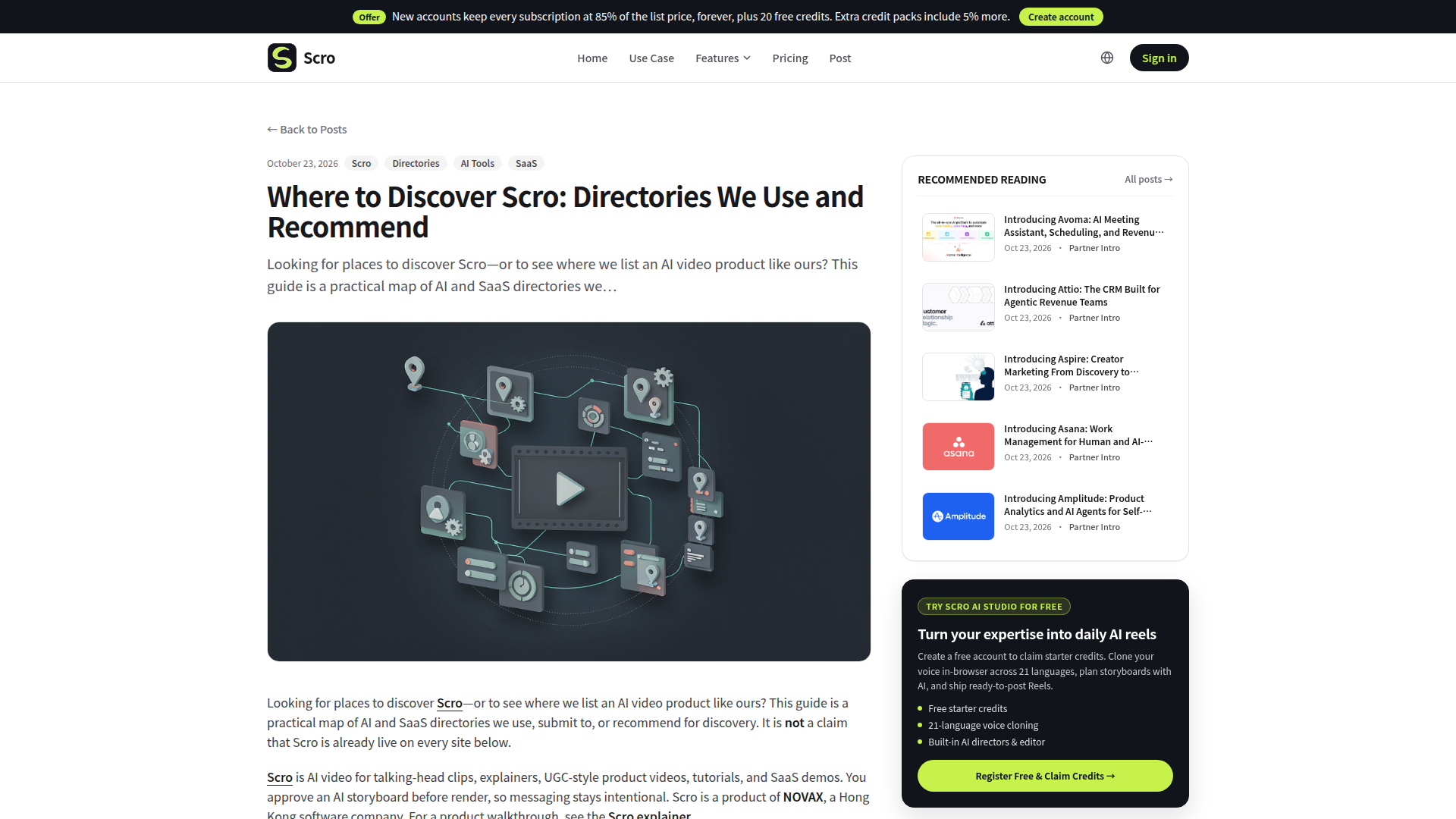Click the Amplitude logo thumbnail
The image size is (1456, 819).
coord(959,516)
